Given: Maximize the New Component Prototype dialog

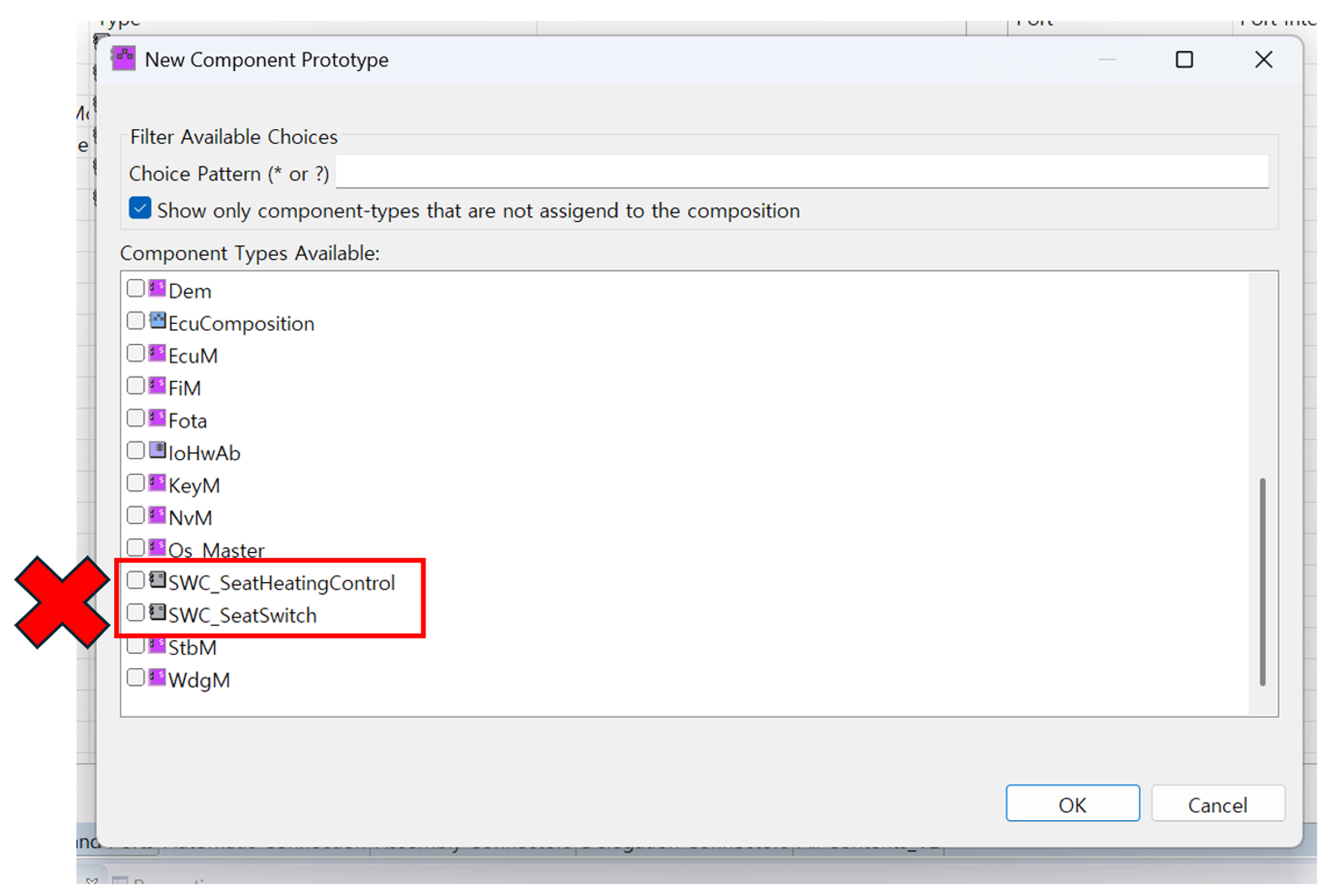Looking at the screenshot, I should click(x=1184, y=60).
